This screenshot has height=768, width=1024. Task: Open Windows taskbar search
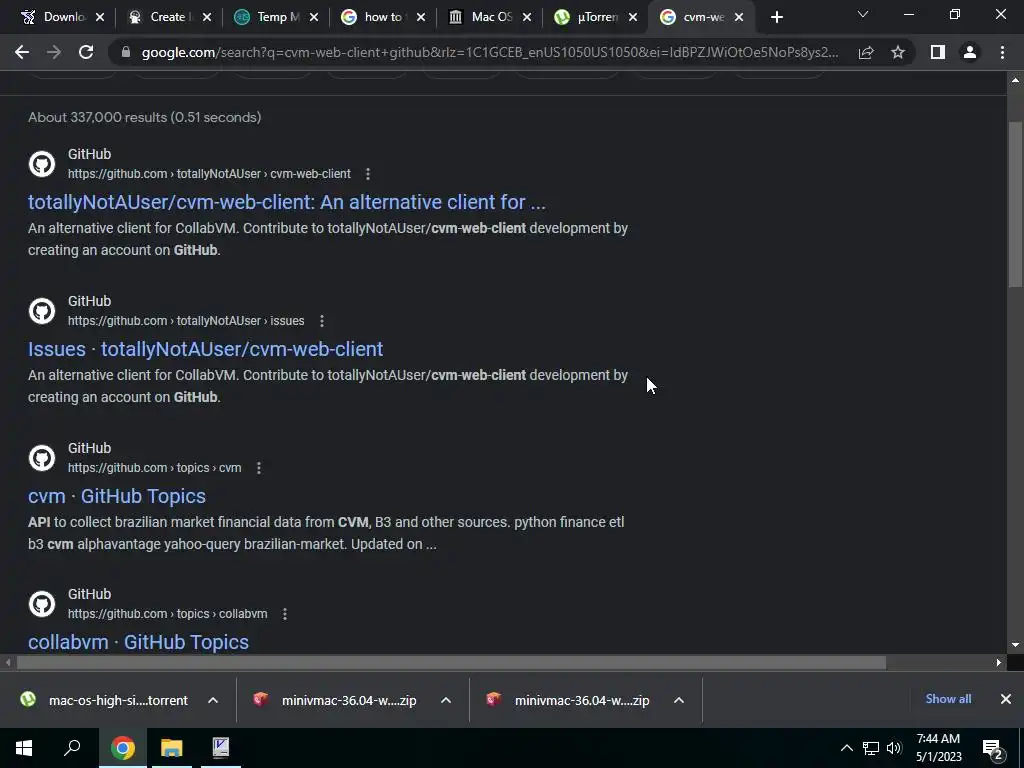[72, 748]
